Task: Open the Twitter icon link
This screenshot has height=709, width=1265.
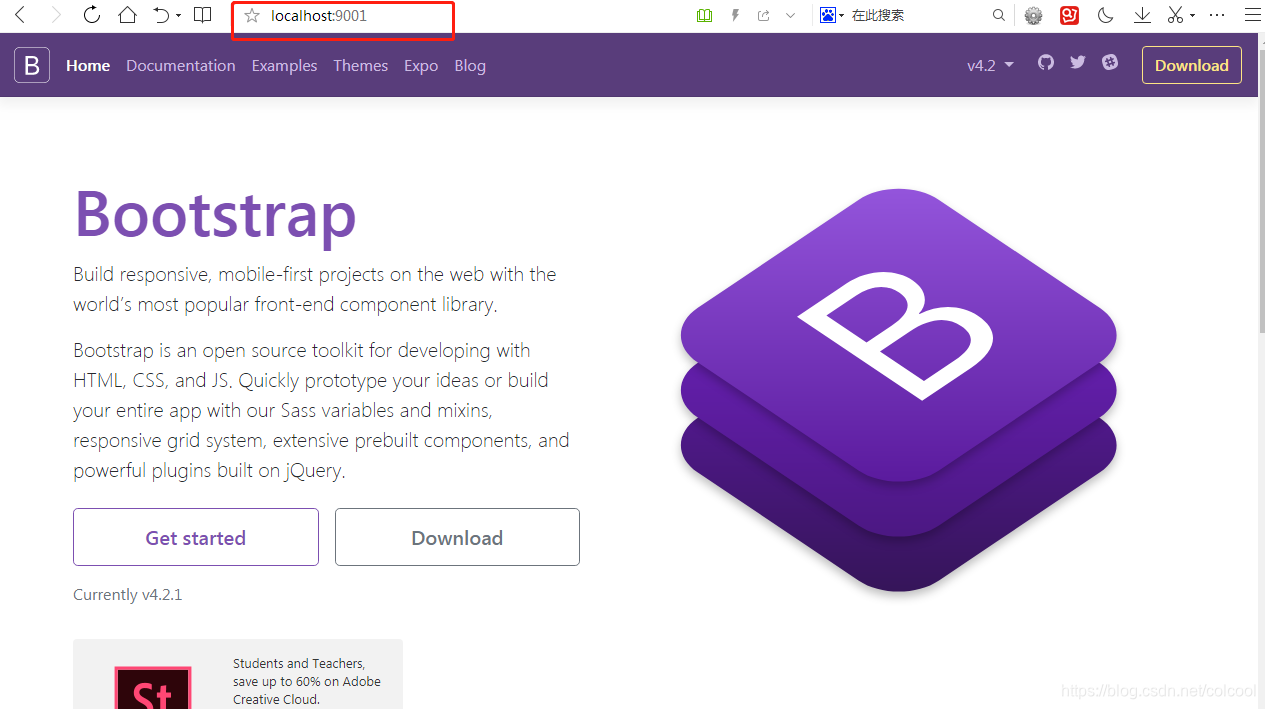Action: pos(1078,62)
